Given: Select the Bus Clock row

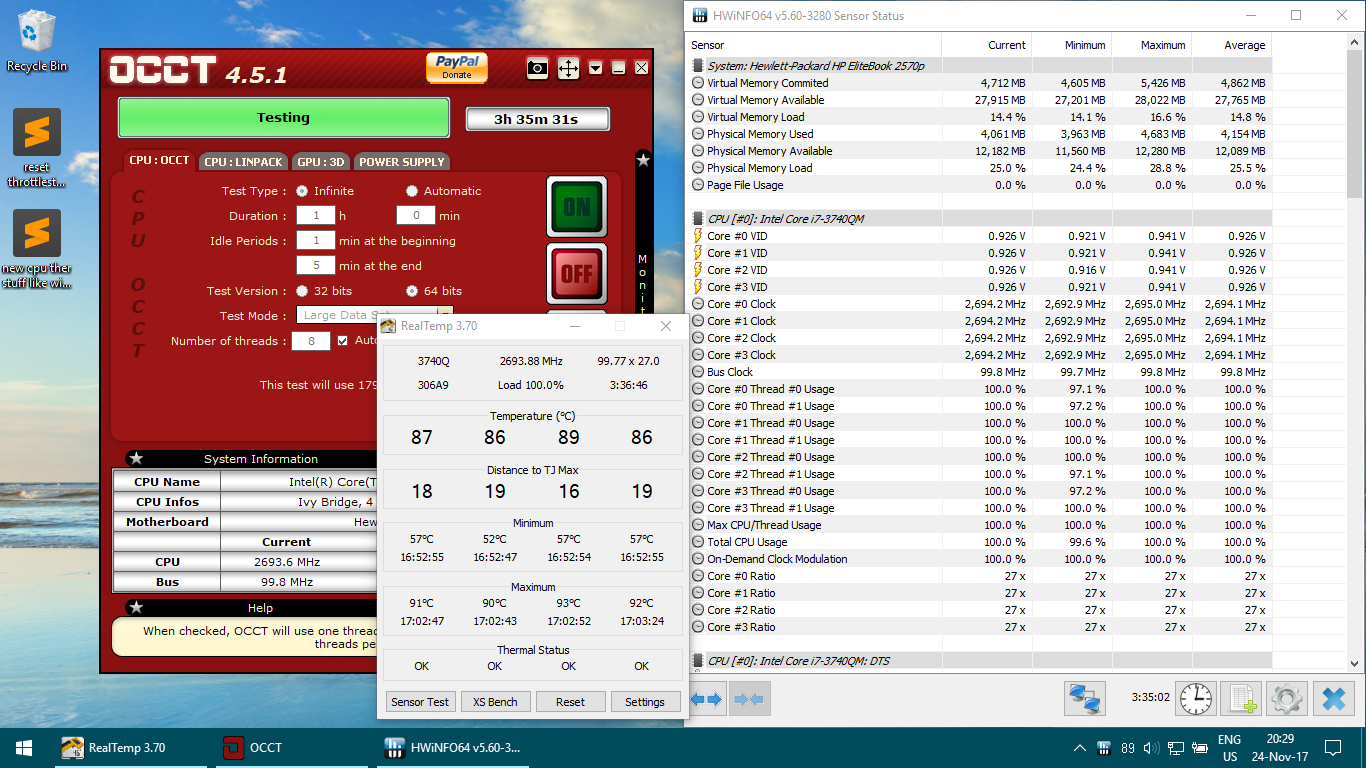Looking at the screenshot, I should coord(979,372).
